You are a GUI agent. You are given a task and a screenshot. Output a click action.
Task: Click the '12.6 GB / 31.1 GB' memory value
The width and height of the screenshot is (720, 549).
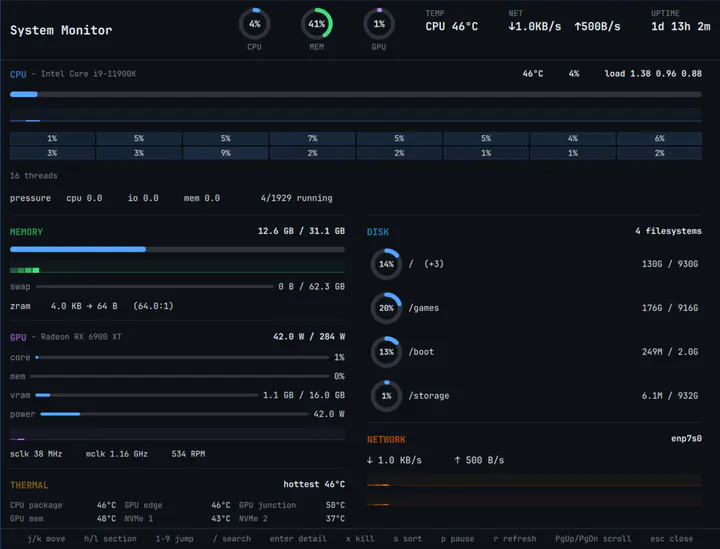301,231
